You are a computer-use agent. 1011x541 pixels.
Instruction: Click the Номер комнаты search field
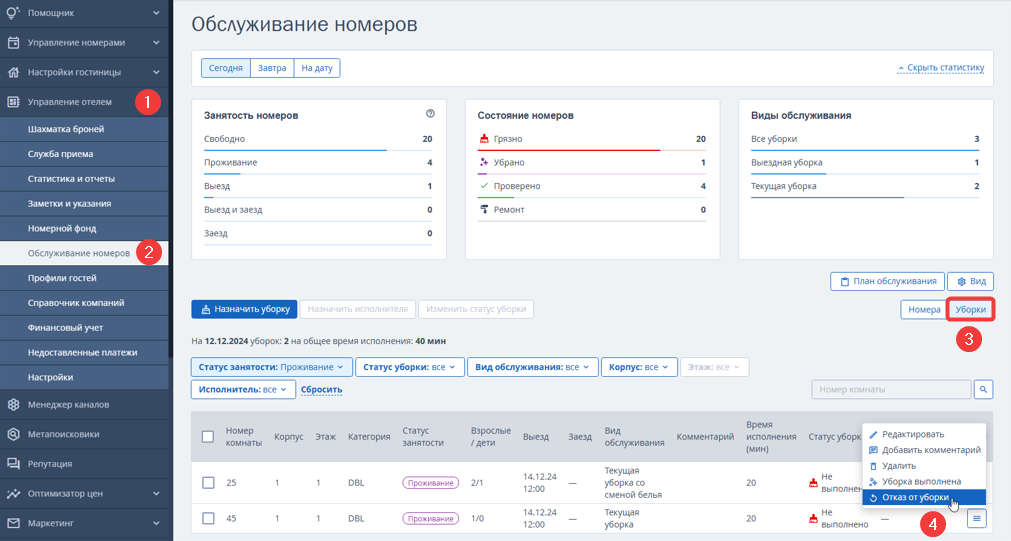(x=891, y=389)
